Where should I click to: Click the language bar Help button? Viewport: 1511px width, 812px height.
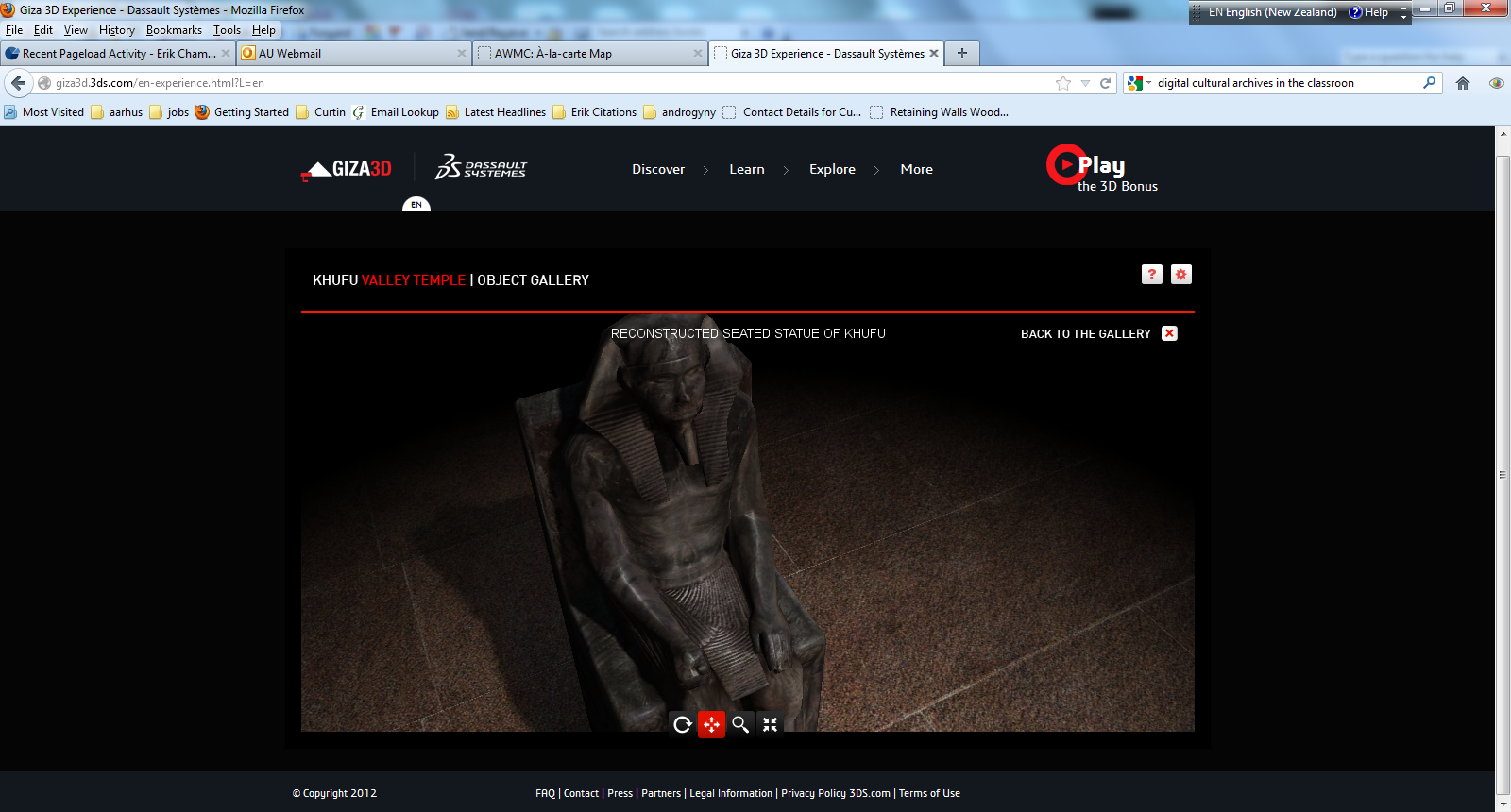1368,12
